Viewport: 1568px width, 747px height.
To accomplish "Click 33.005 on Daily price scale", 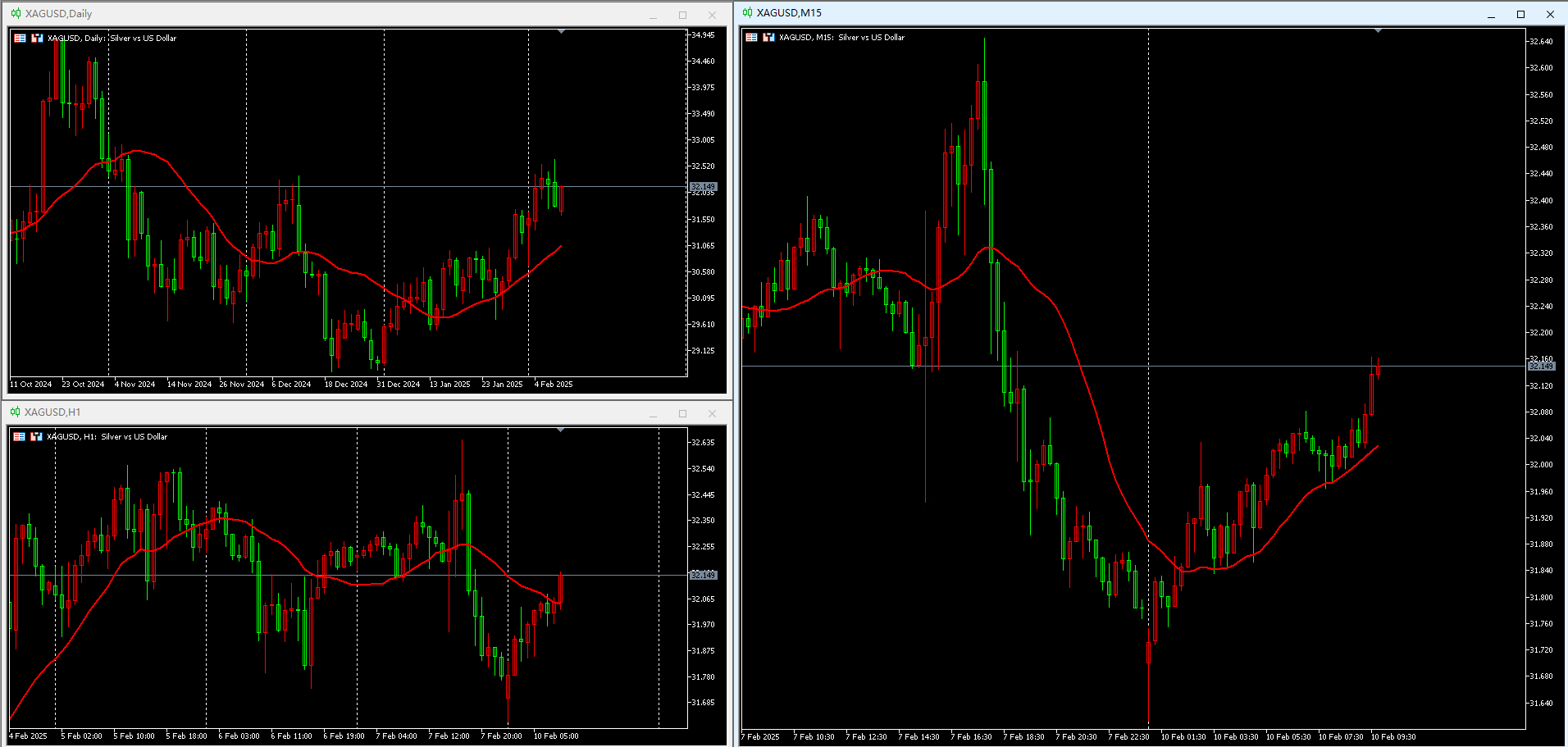I will point(703,139).
